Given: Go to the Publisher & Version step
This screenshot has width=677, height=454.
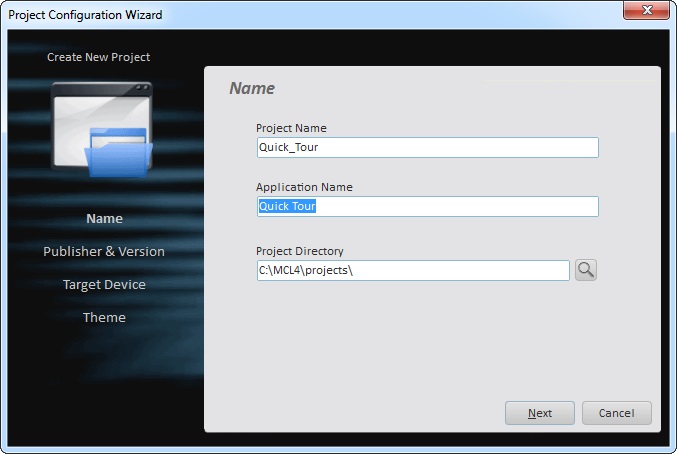Looking at the screenshot, I should [104, 252].
